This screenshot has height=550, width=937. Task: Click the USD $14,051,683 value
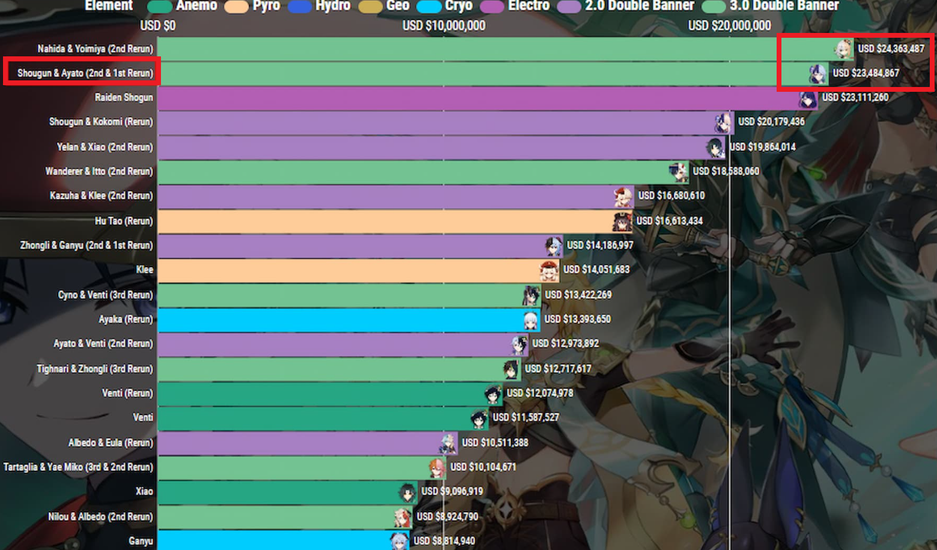click(x=596, y=270)
